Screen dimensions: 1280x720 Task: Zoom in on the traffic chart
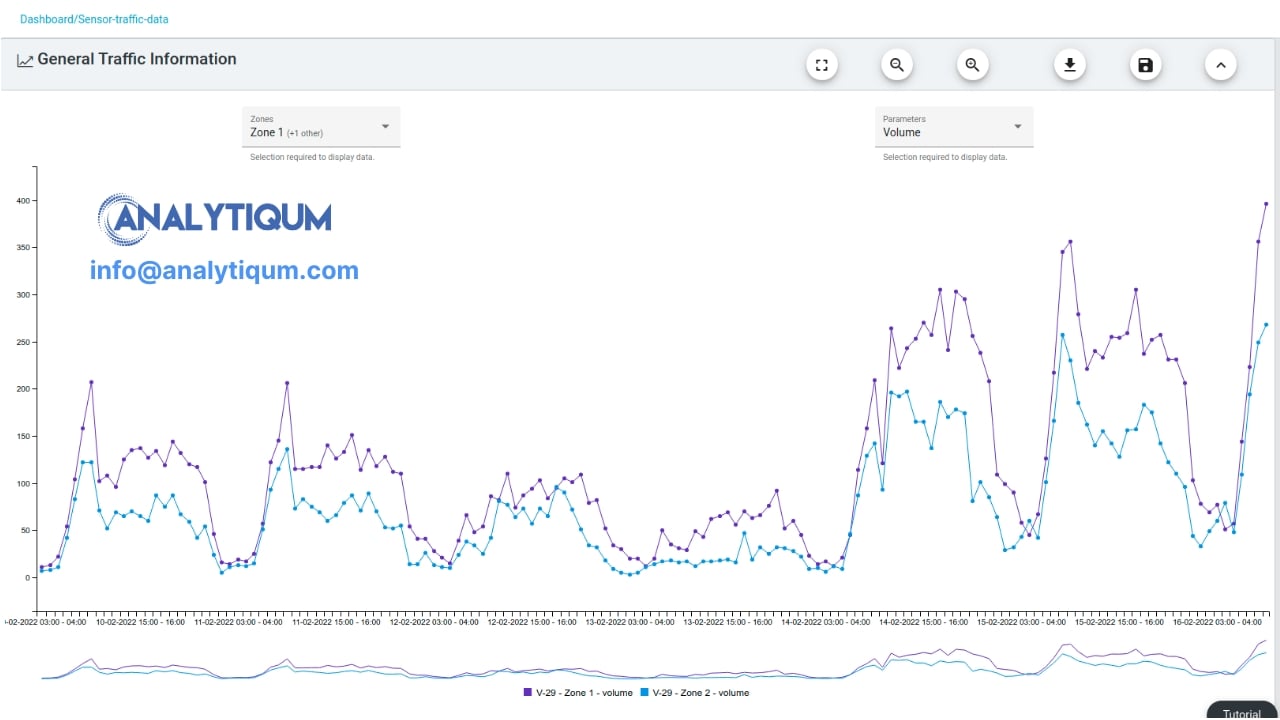972,66
